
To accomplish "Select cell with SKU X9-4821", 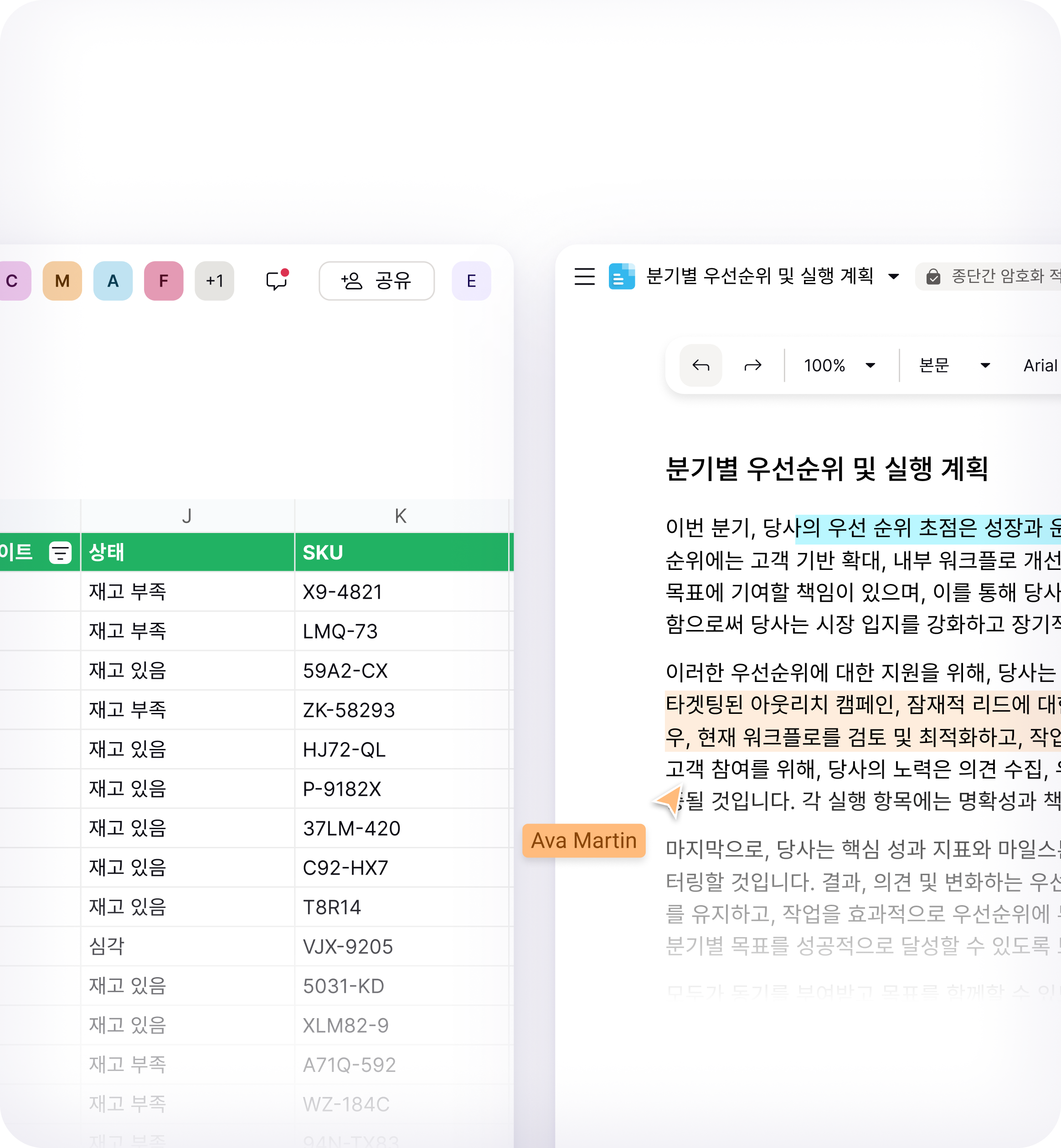I will 402,592.
